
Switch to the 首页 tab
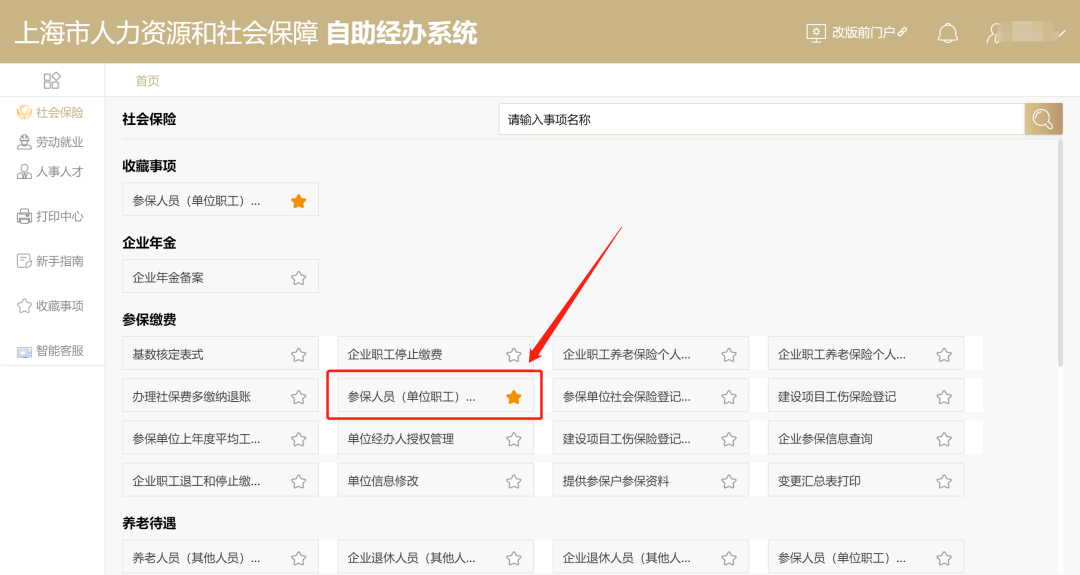[x=147, y=81]
